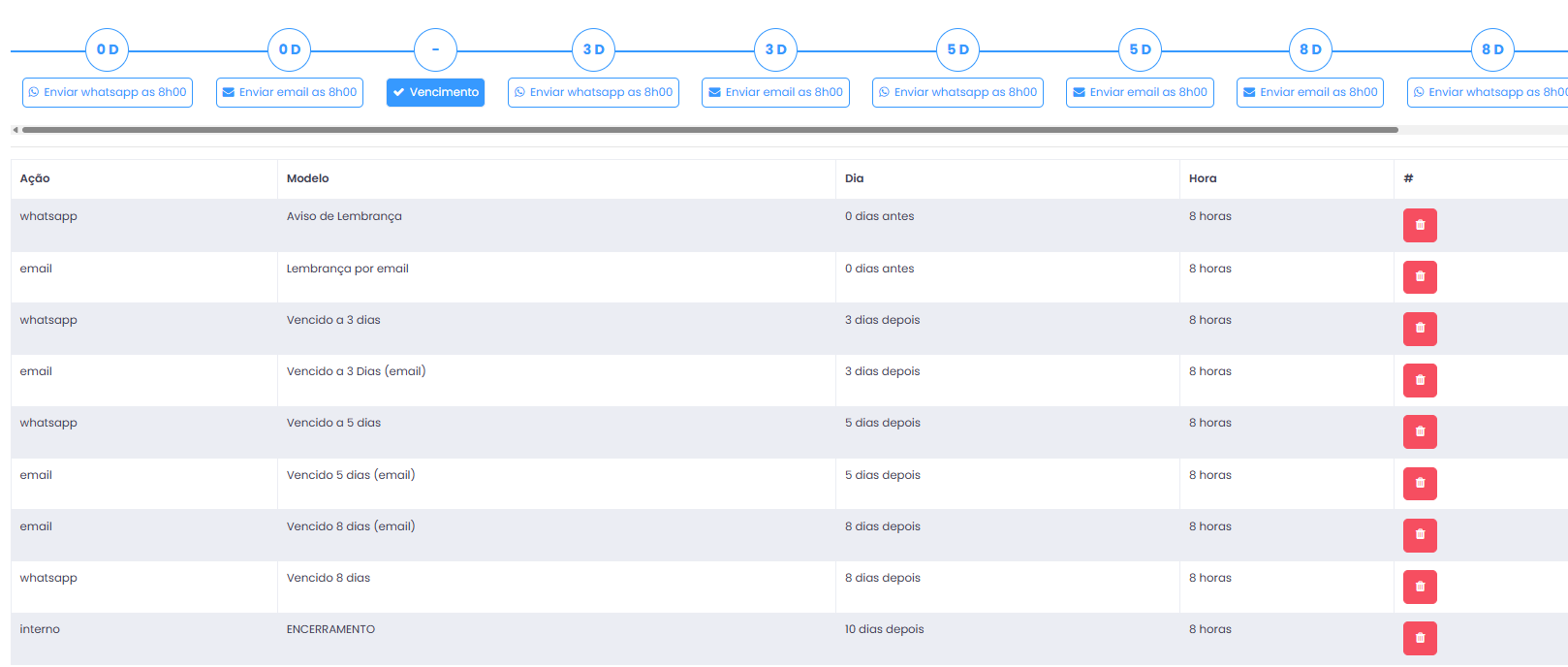Delete the Aviso de Lembrança whatsapp row

[x=1419, y=225]
